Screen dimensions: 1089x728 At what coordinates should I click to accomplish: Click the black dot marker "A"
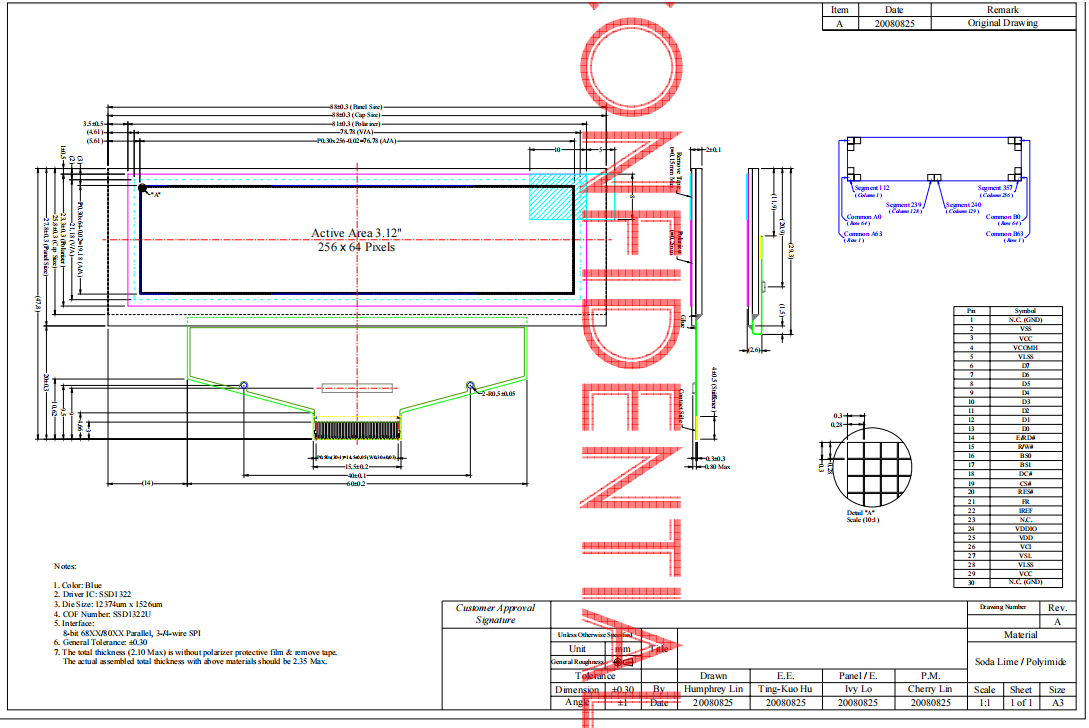click(142, 188)
